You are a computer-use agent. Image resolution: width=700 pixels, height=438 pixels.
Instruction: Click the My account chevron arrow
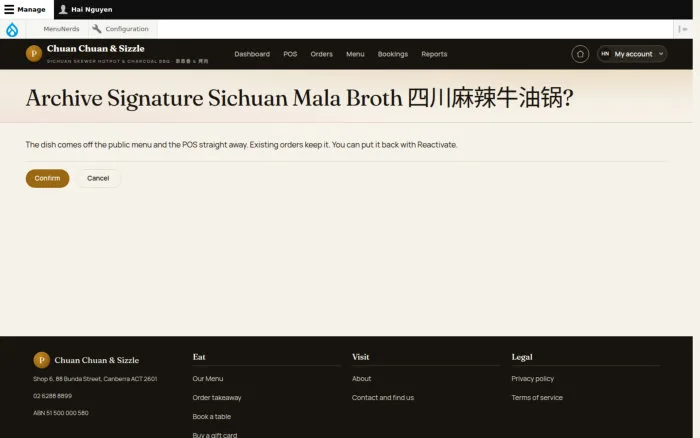(x=661, y=54)
